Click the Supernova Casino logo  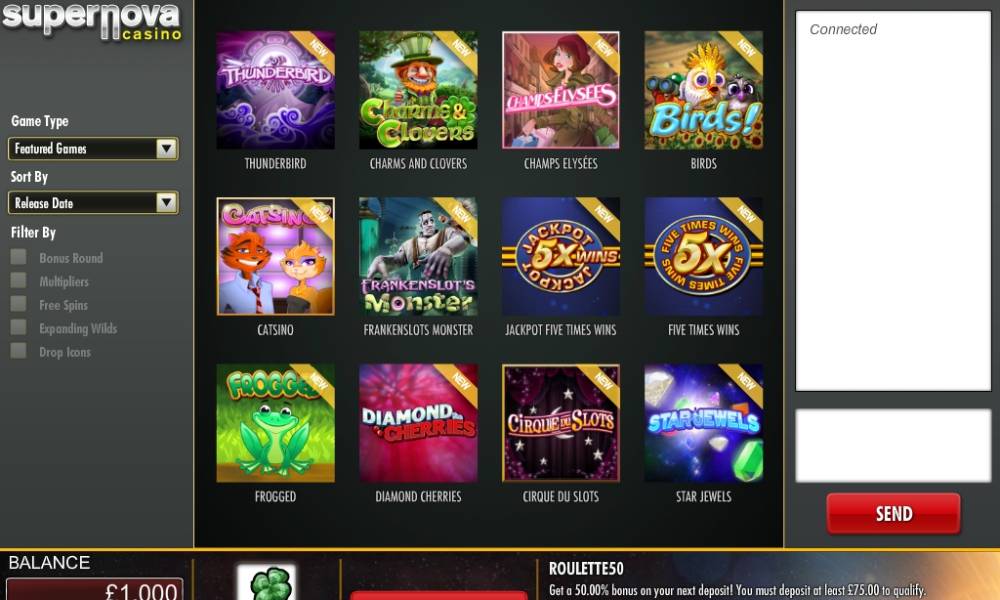coord(92,21)
